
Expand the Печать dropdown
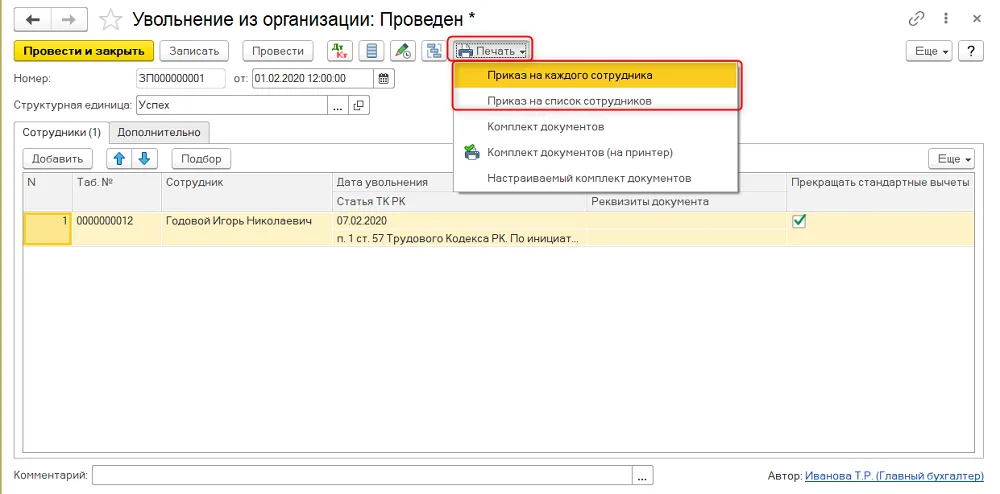[x=492, y=51]
